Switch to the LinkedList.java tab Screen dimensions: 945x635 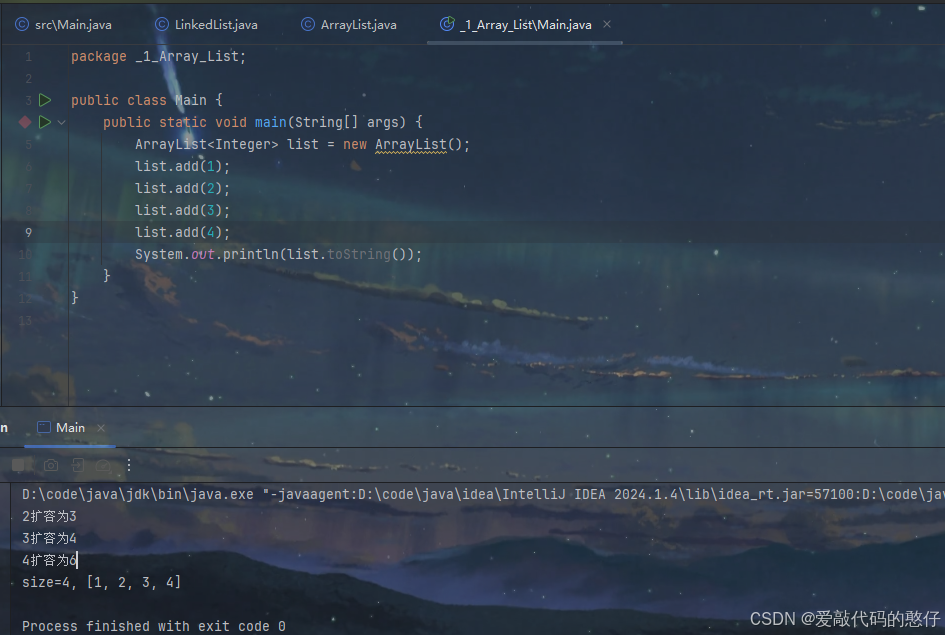[x=206, y=25]
